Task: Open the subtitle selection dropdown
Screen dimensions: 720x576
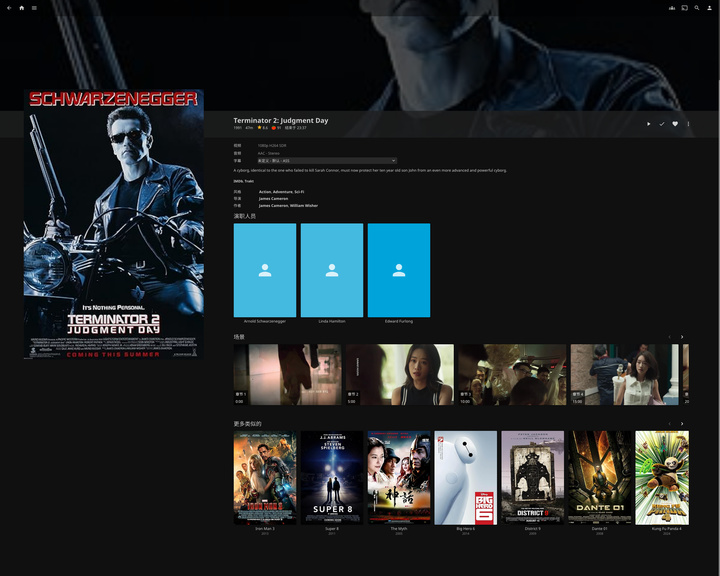Action: pyautogui.click(x=327, y=161)
